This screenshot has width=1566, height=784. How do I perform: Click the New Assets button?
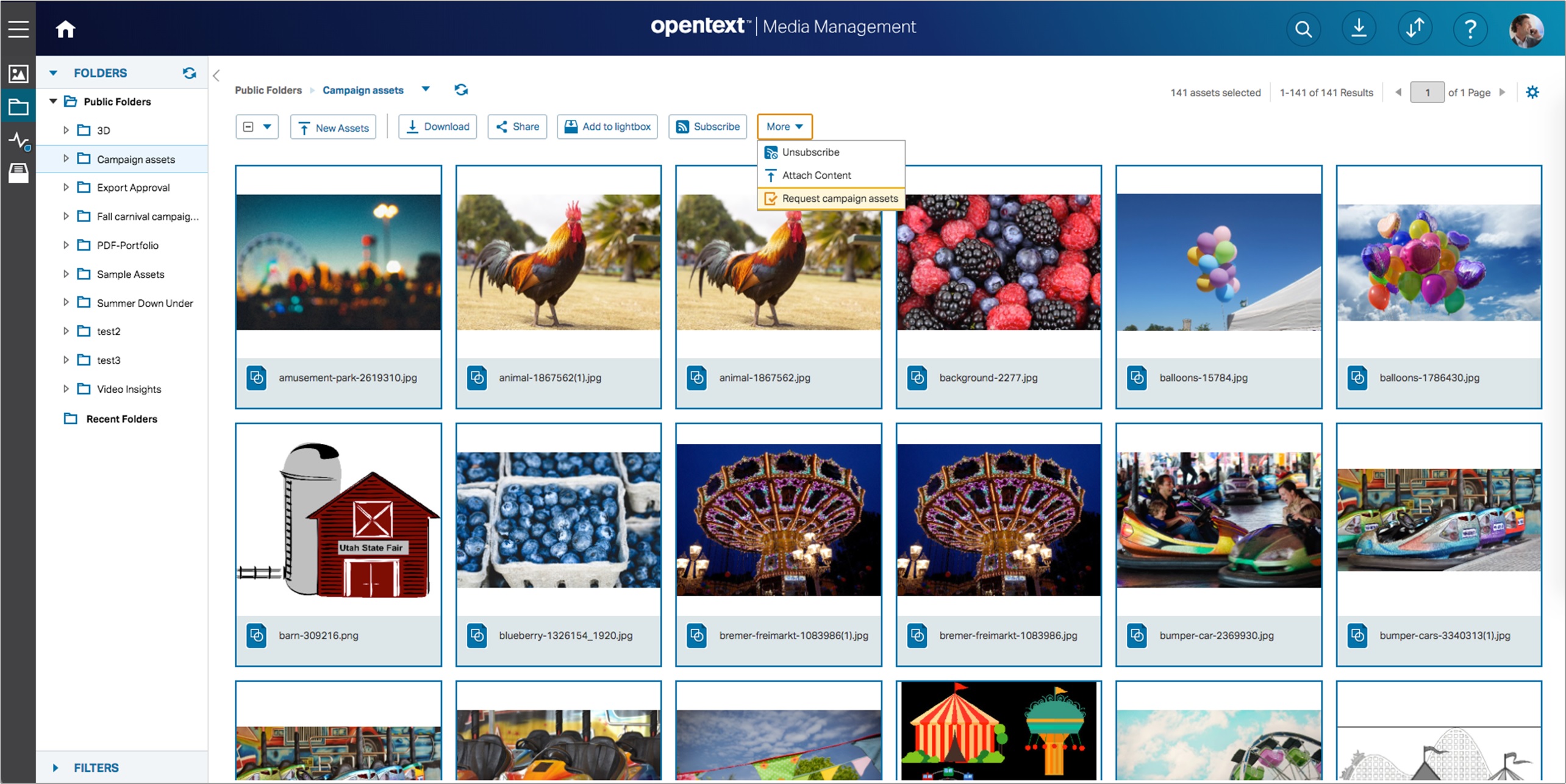point(333,127)
